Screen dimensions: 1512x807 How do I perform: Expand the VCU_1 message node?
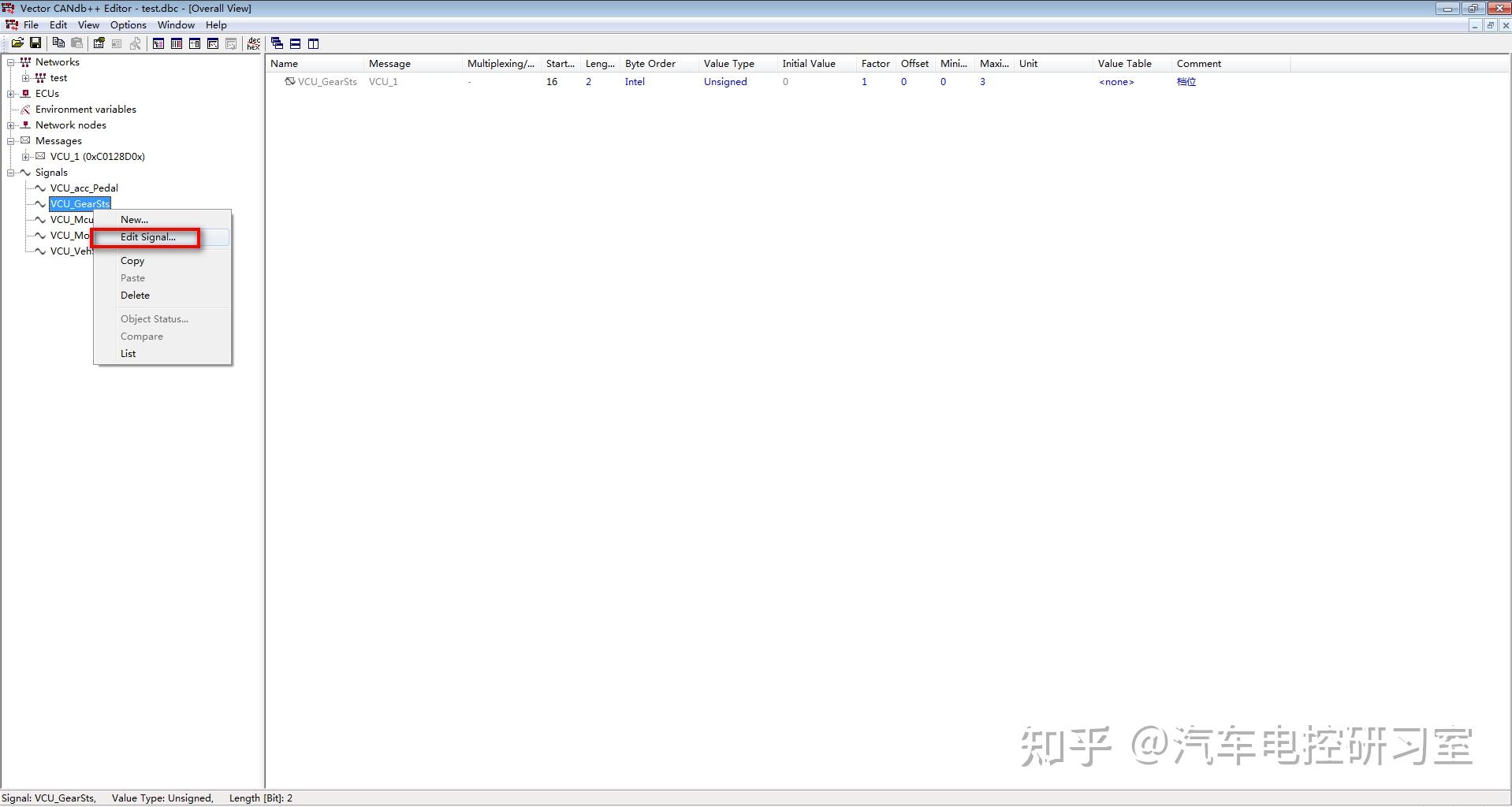[25, 156]
